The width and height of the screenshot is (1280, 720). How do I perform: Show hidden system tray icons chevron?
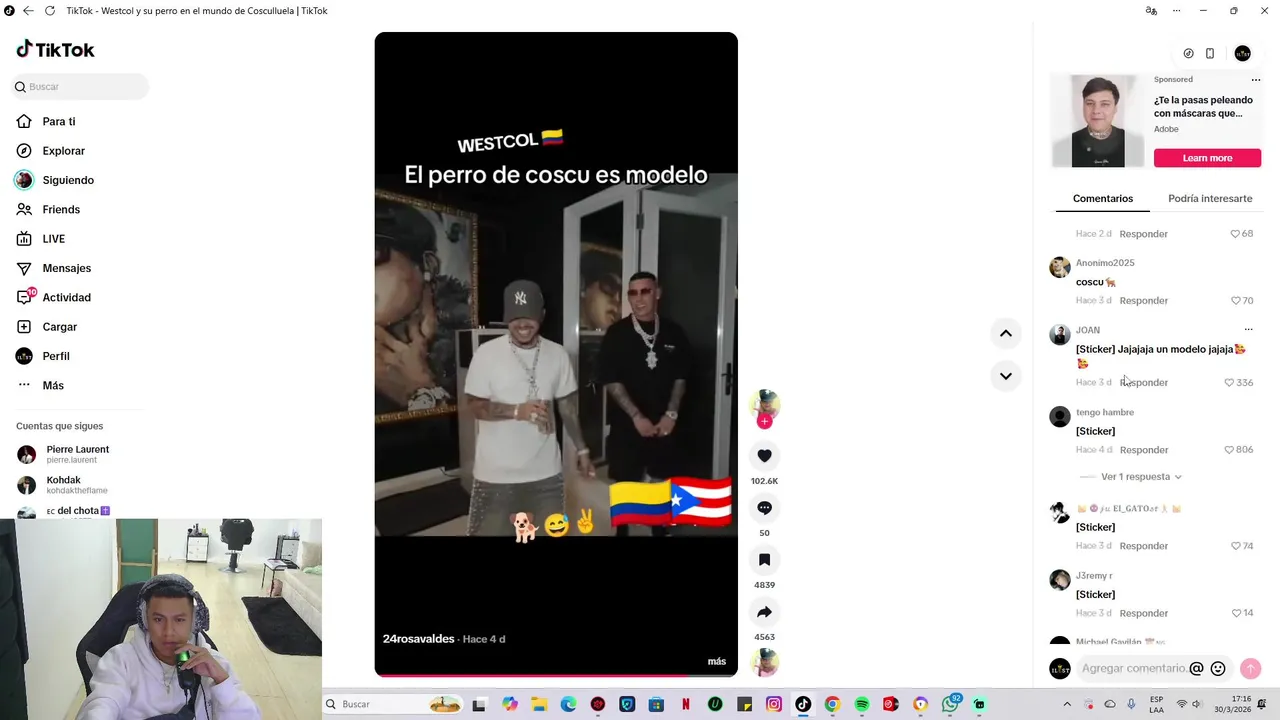[1067, 704]
